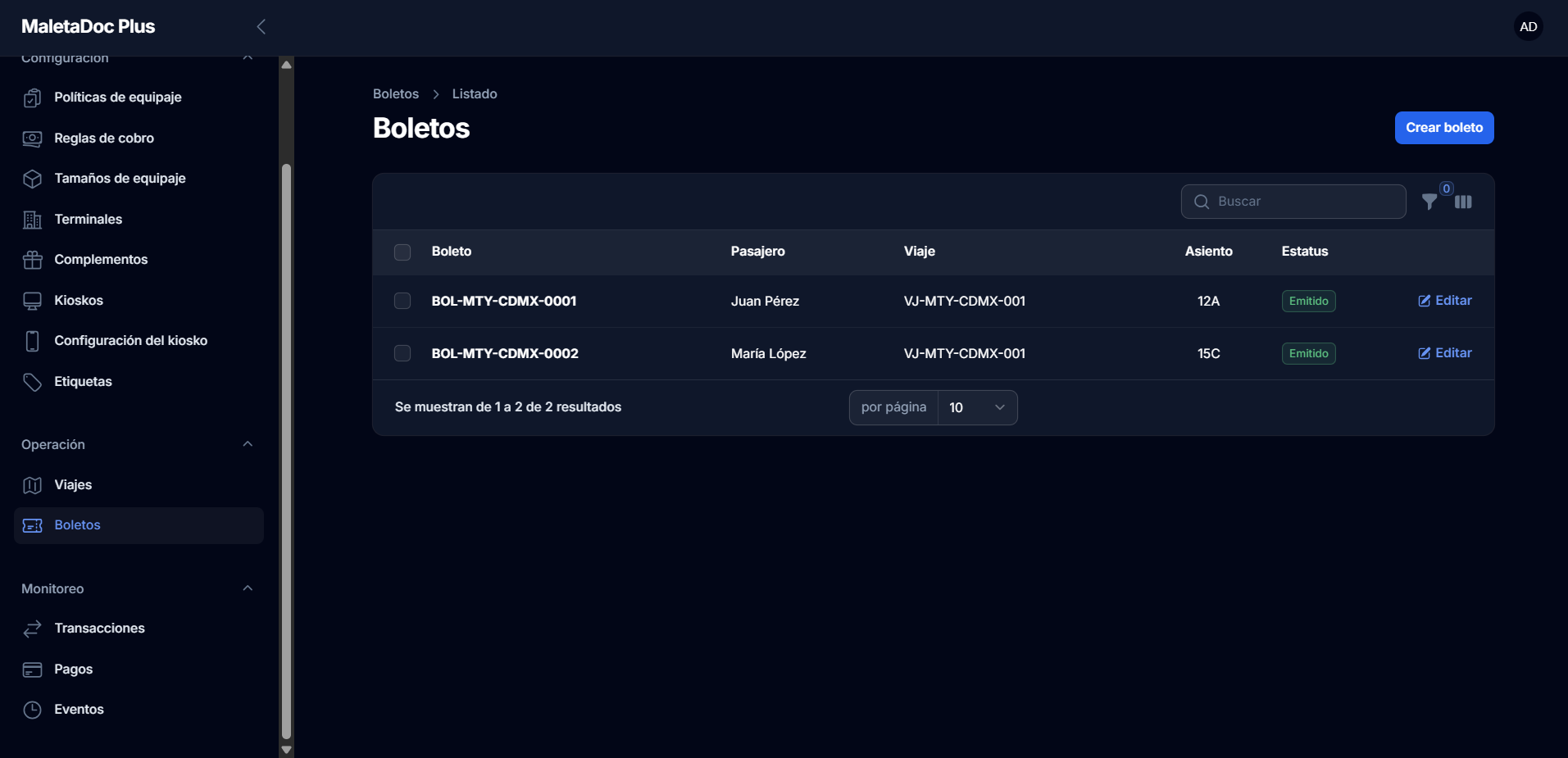Viewport: 1568px width, 758px height.
Task: Focus the Buscar search field
Action: 1293,202
